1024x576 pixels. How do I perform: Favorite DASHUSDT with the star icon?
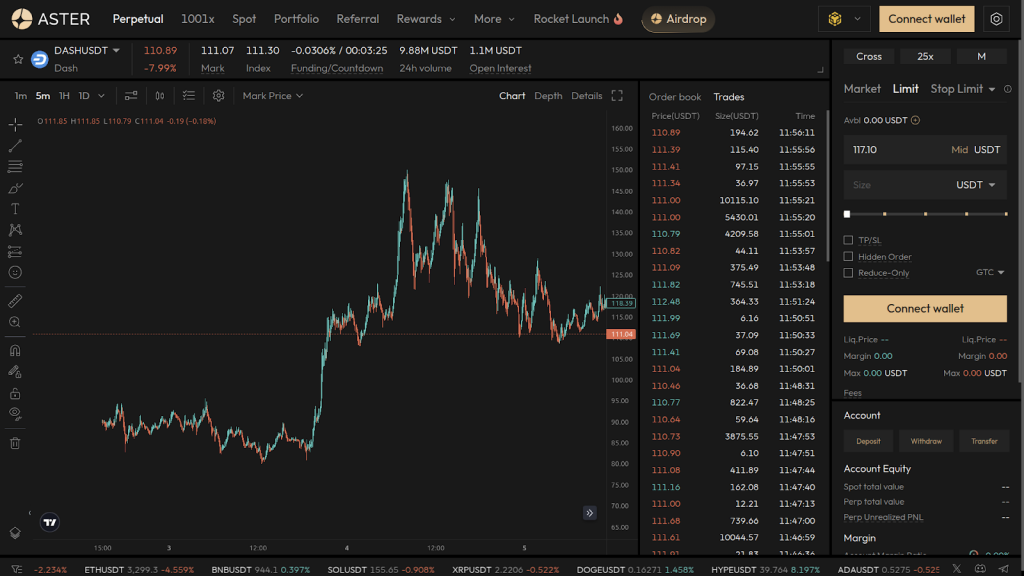[17, 59]
